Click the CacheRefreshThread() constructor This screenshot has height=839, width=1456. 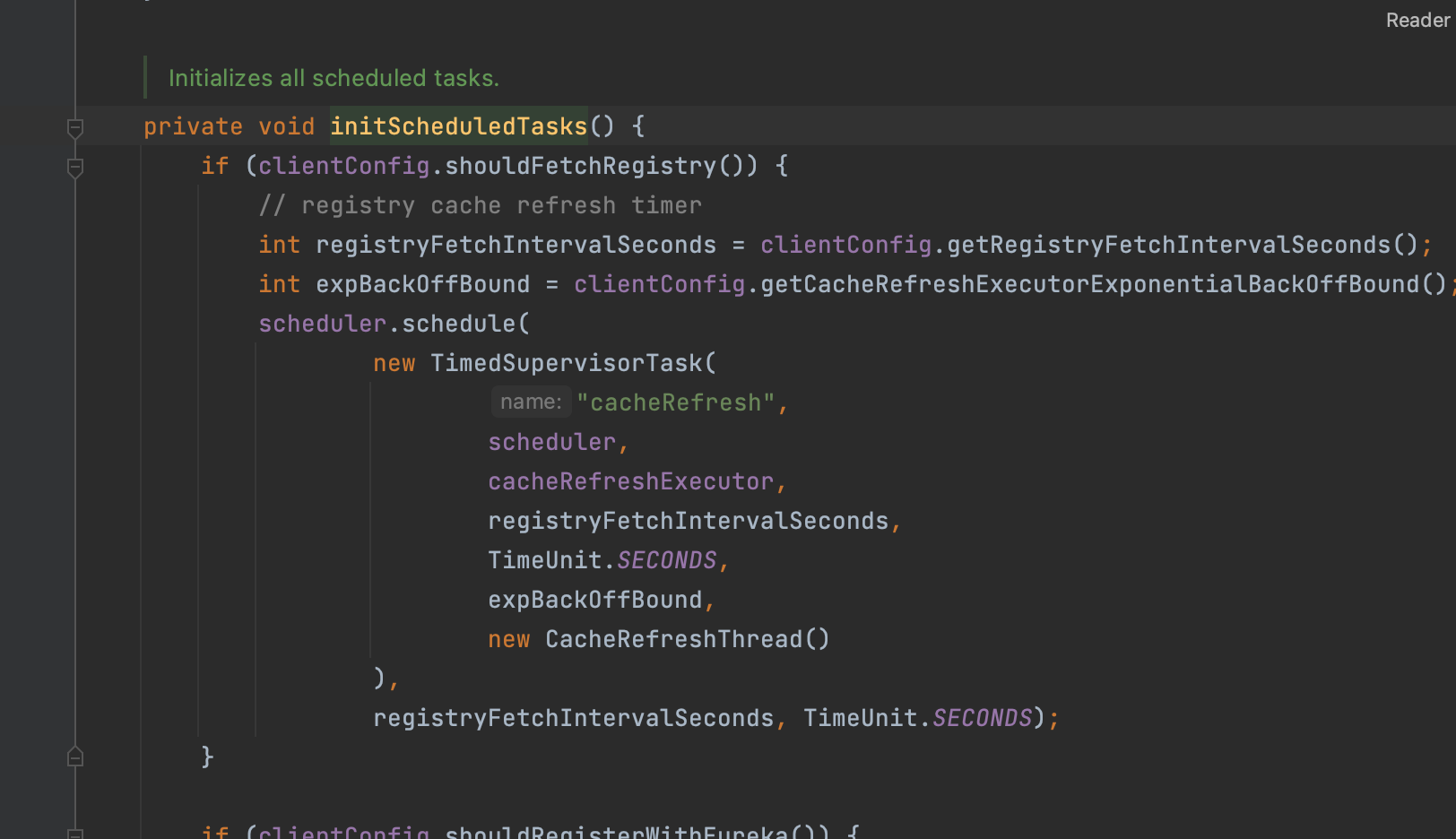coord(688,639)
